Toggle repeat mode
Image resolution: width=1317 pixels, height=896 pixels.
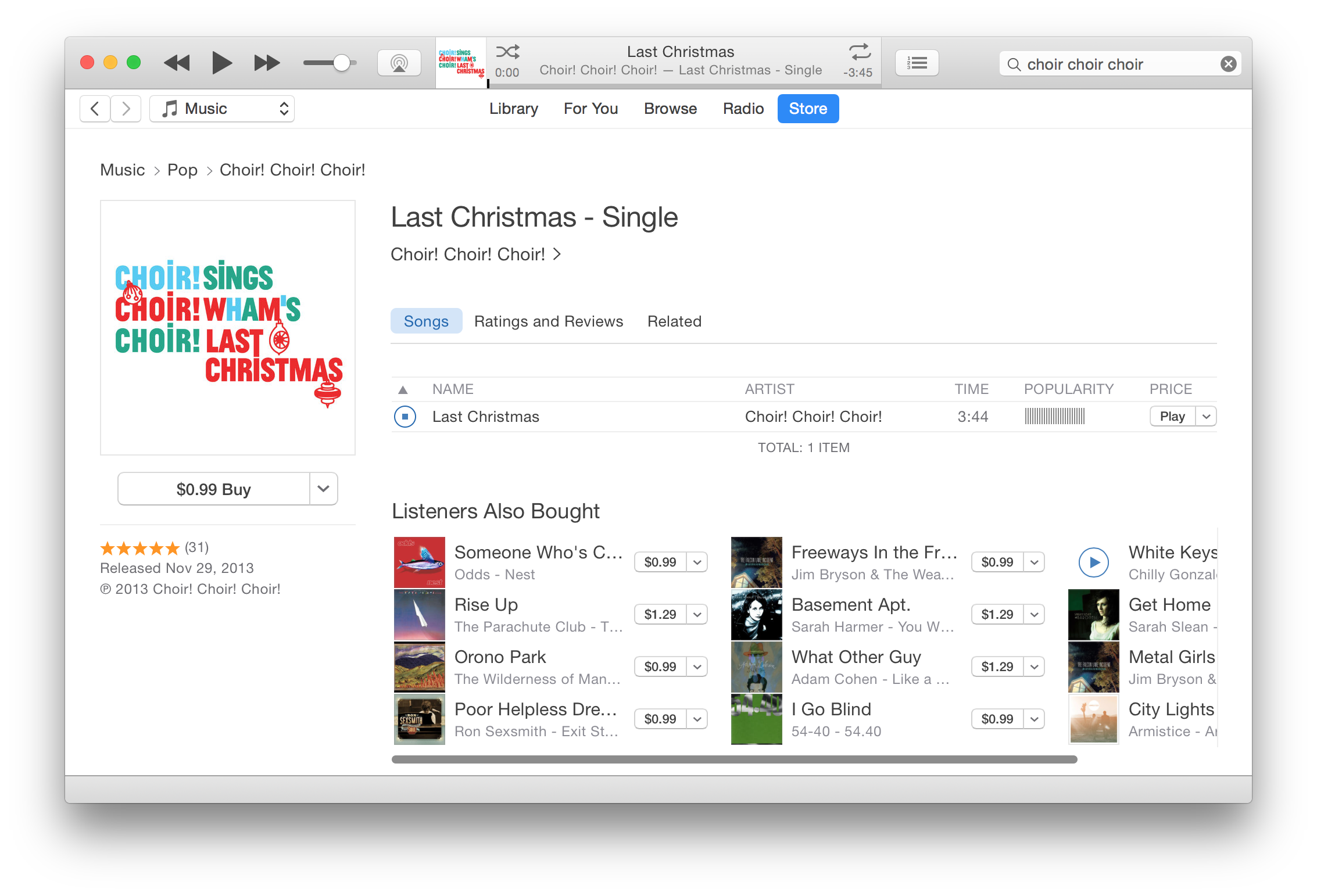coord(860,52)
